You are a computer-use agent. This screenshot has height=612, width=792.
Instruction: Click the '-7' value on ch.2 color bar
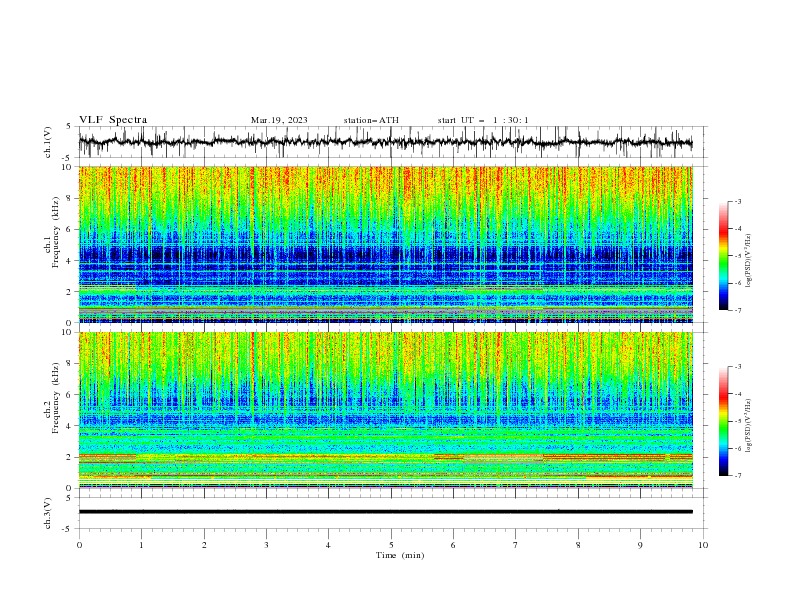coord(738,476)
